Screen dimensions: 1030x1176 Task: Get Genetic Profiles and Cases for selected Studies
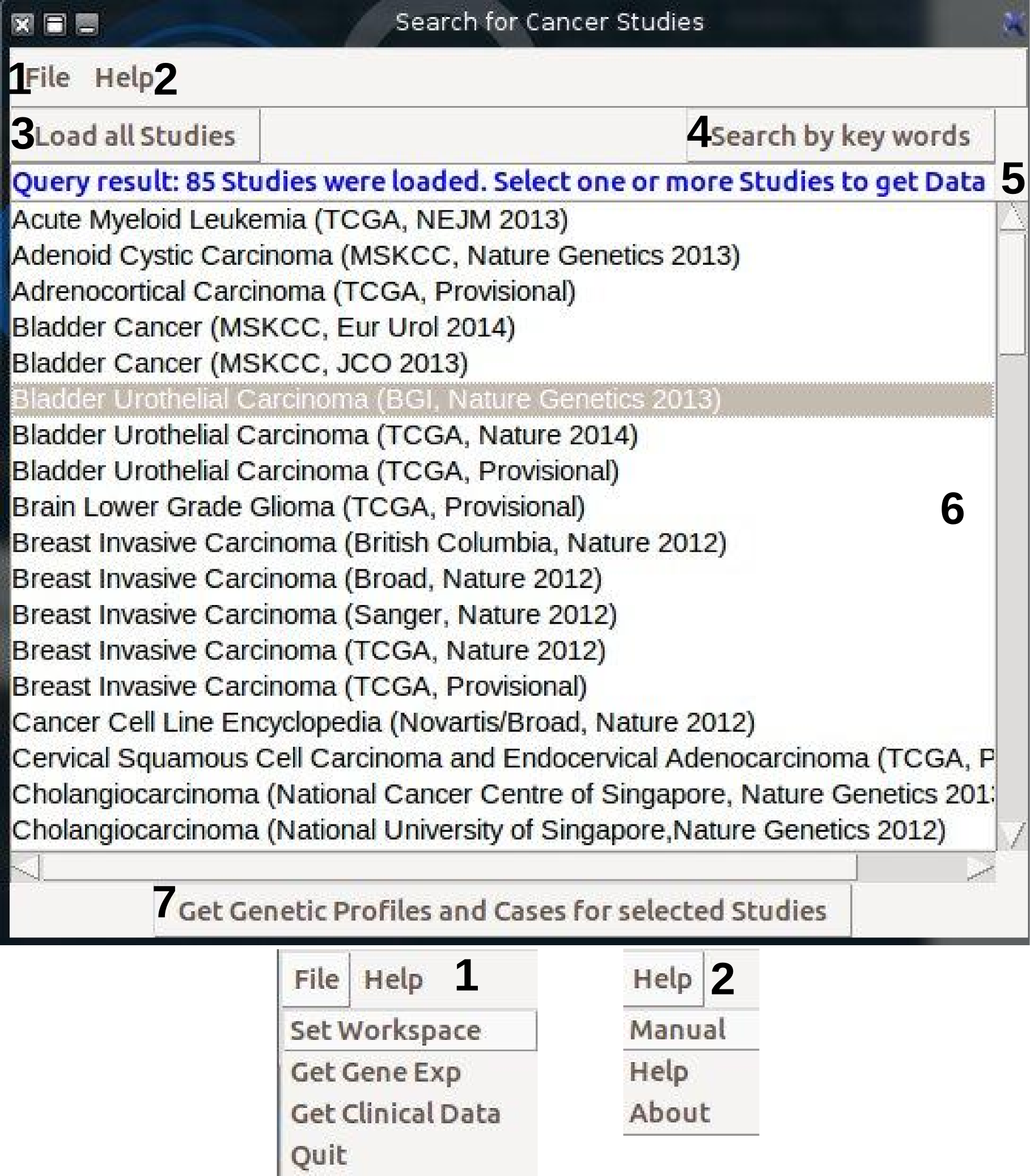click(x=502, y=911)
